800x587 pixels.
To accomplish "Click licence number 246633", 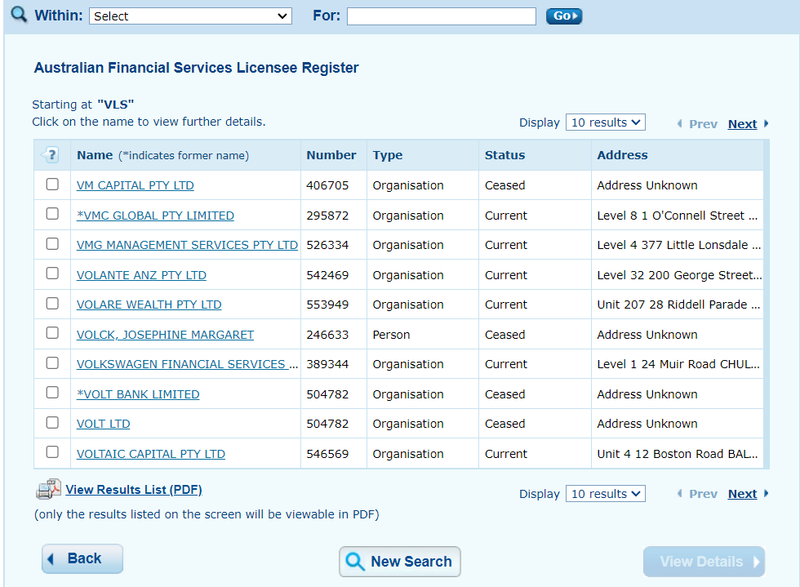I will coord(327,335).
